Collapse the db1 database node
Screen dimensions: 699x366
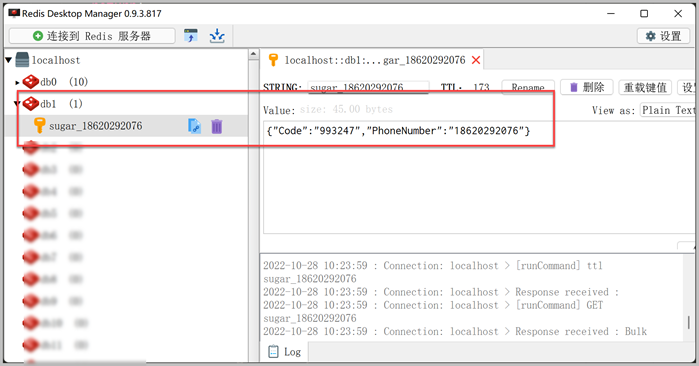coord(17,104)
